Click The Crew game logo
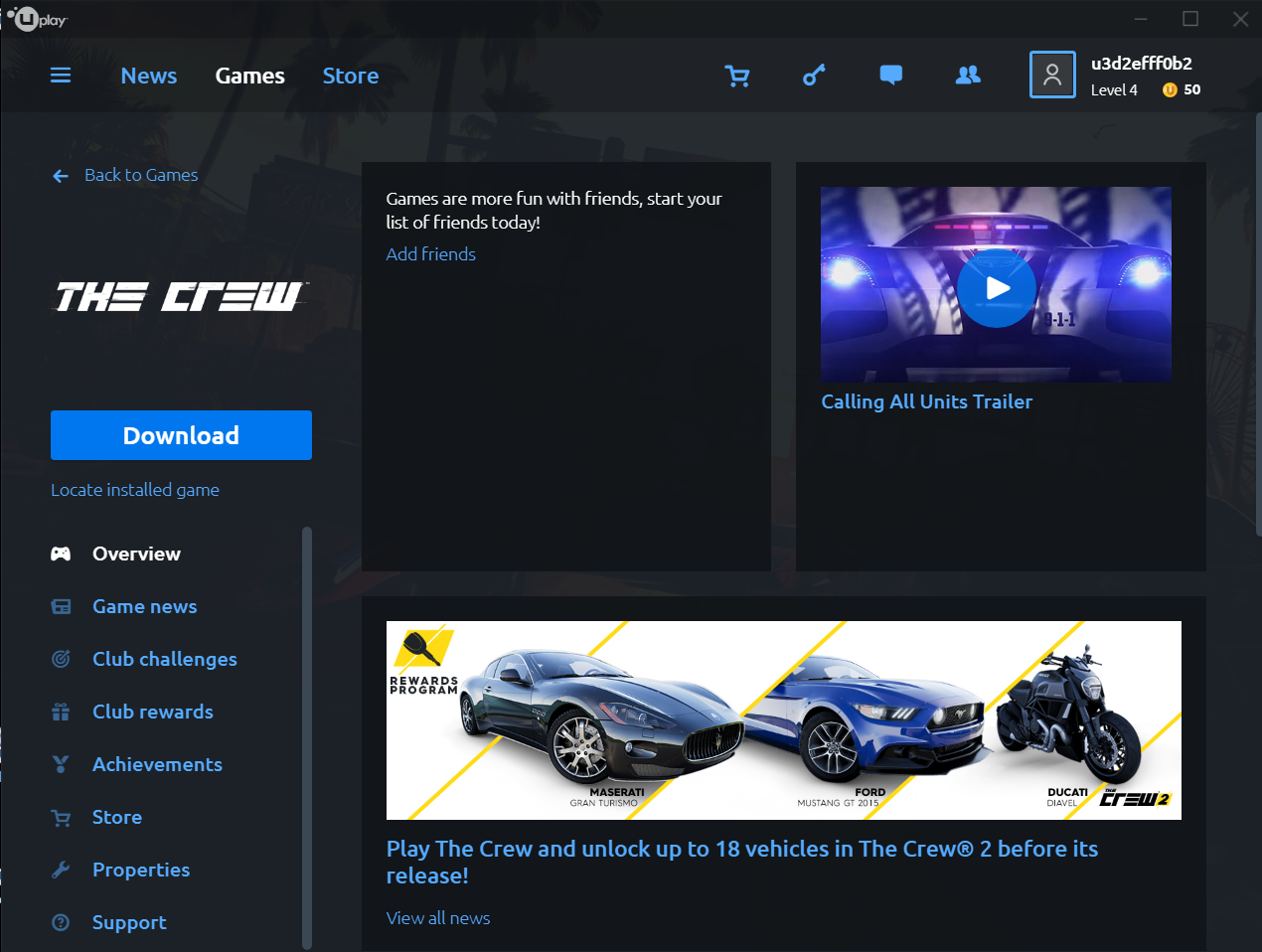1262x952 pixels. click(179, 296)
